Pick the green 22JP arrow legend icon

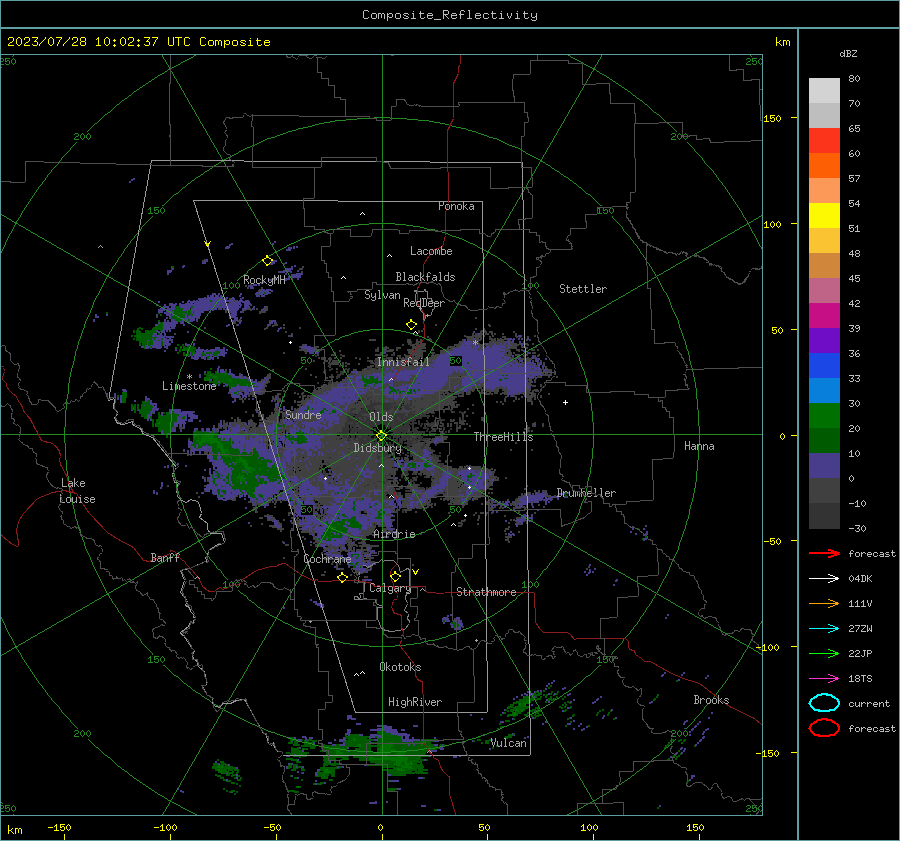pyautogui.click(x=824, y=653)
